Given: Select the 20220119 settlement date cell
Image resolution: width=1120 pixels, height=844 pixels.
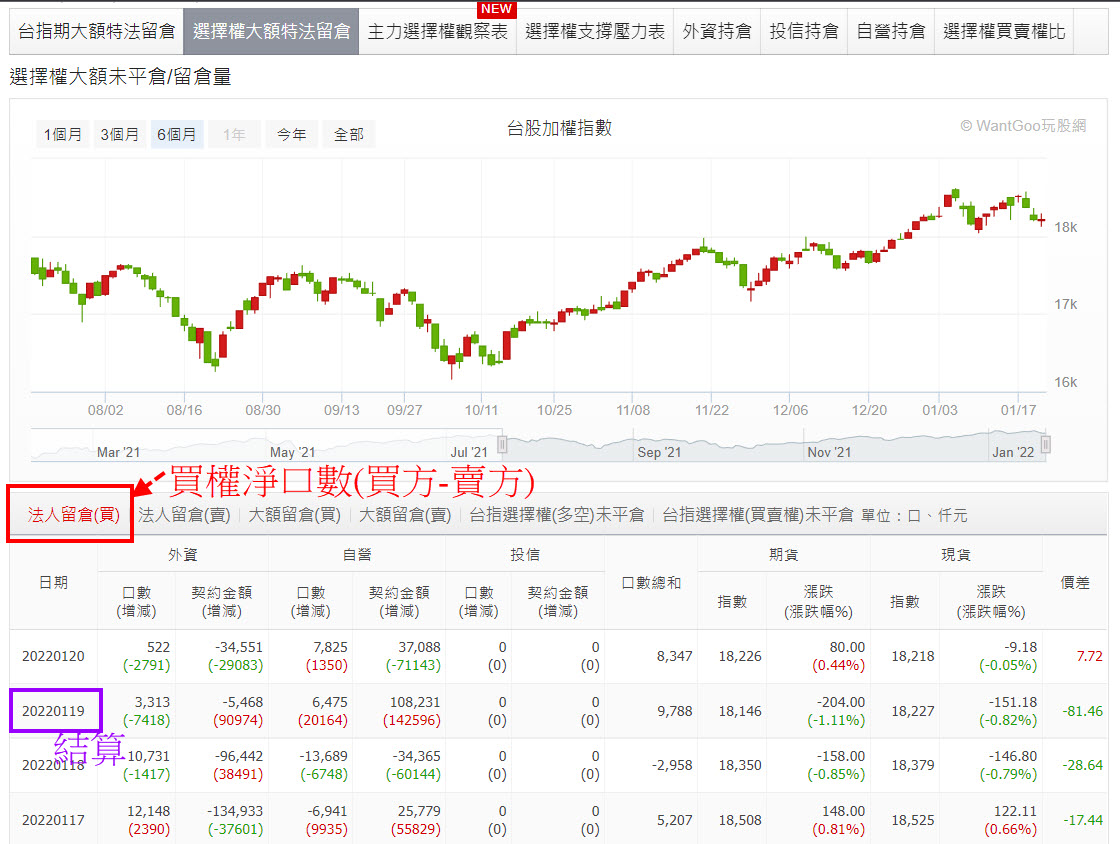Looking at the screenshot, I should [x=55, y=710].
